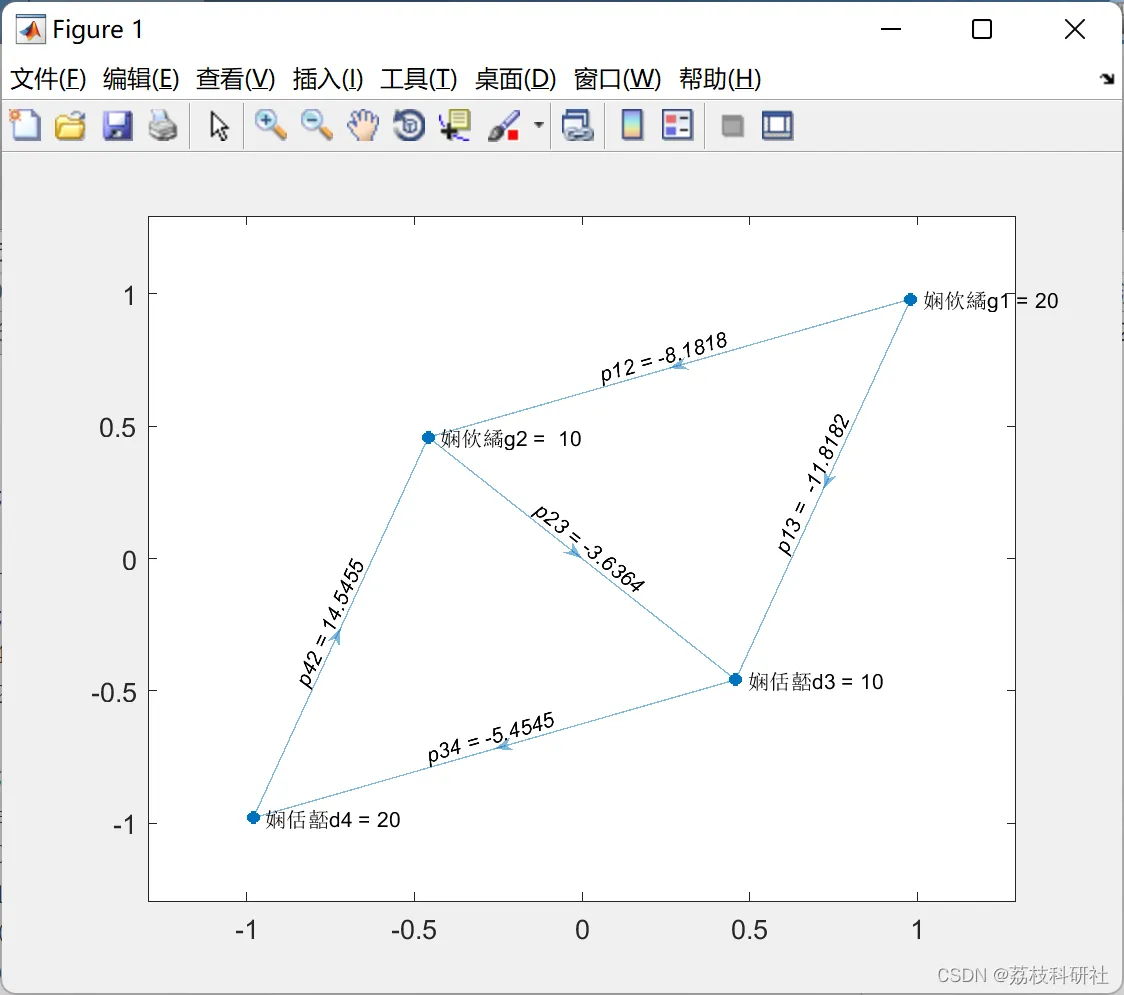The width and height of the screenshot is (1124, 995).
Task: Click the edge label p13 = -11.8182
Action: pos(814,484)
